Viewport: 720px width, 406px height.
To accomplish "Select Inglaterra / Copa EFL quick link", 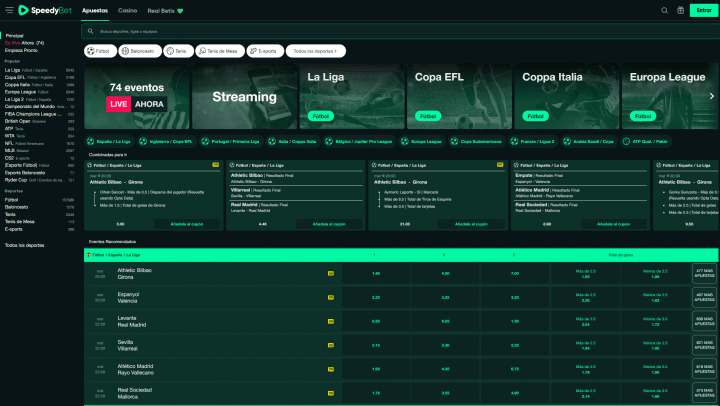I will [x=168, y=141].
